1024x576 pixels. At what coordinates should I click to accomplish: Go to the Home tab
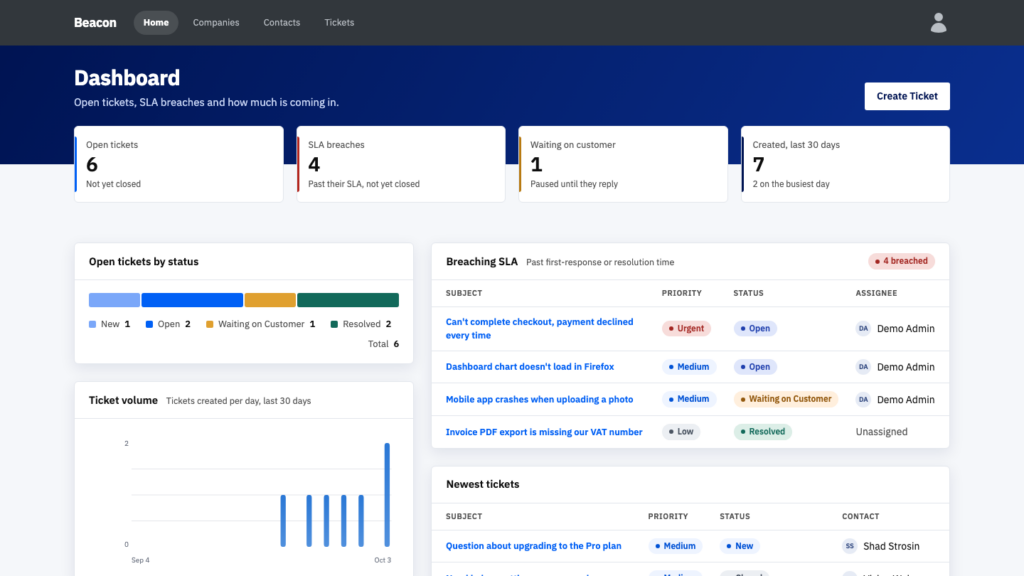click(x=155, y=23)
